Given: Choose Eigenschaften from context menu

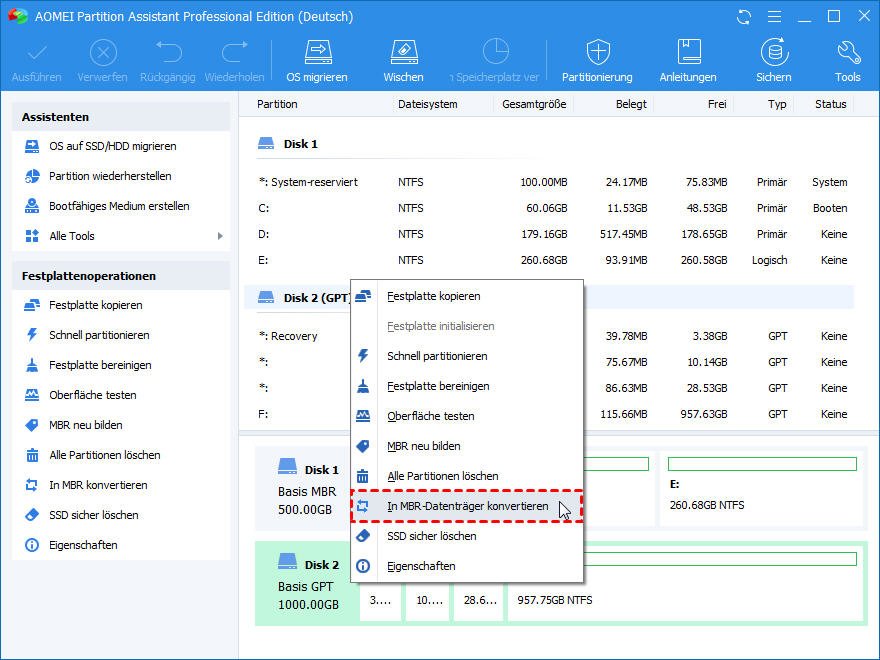Looking at the screenshot, I should tap(467, 566).
